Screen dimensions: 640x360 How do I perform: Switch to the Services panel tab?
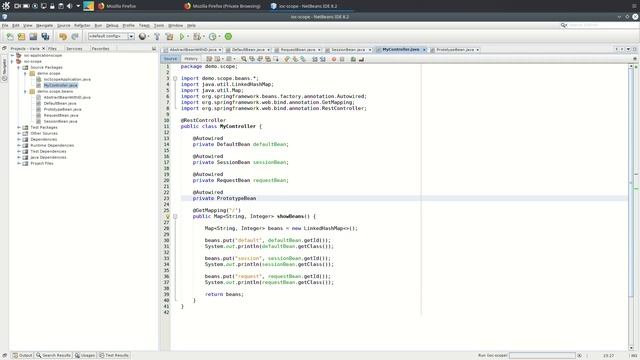[x=74, y=49]
